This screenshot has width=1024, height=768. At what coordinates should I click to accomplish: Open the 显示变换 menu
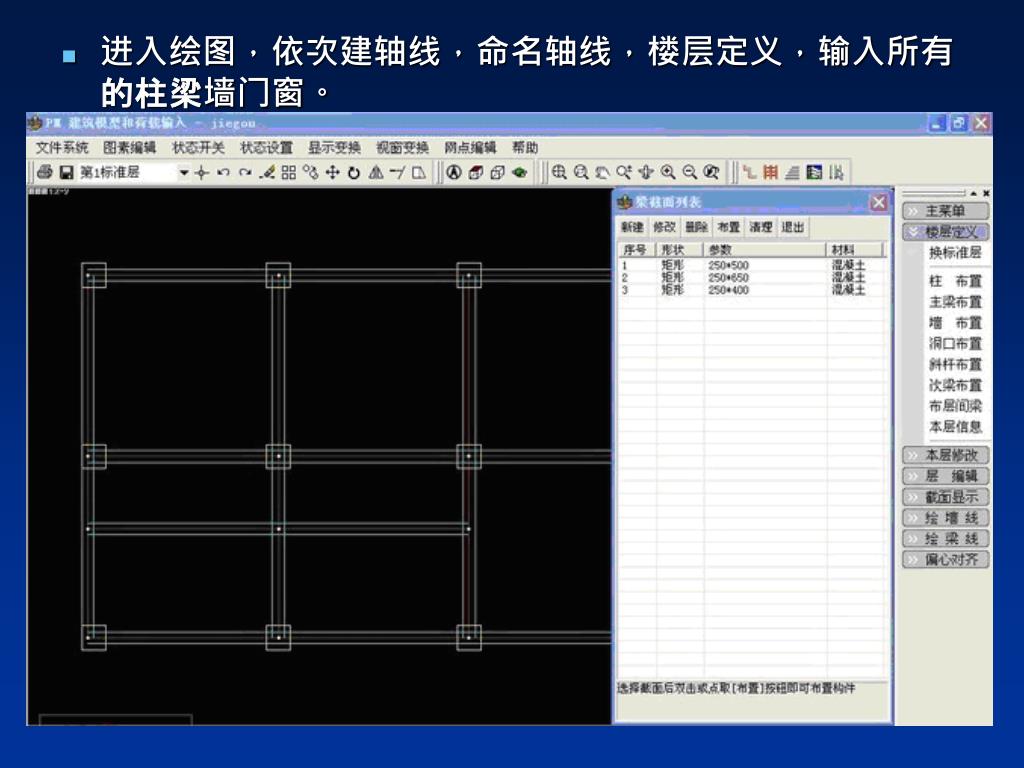[x=334, y=148]
